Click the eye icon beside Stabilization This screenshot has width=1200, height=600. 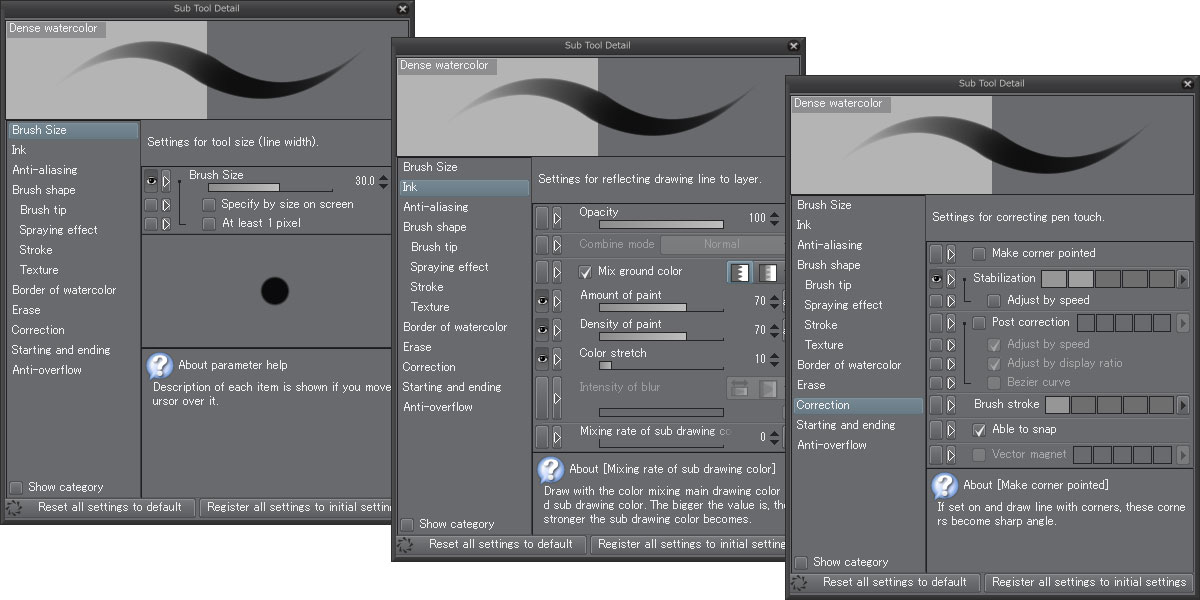click(936, 280)
